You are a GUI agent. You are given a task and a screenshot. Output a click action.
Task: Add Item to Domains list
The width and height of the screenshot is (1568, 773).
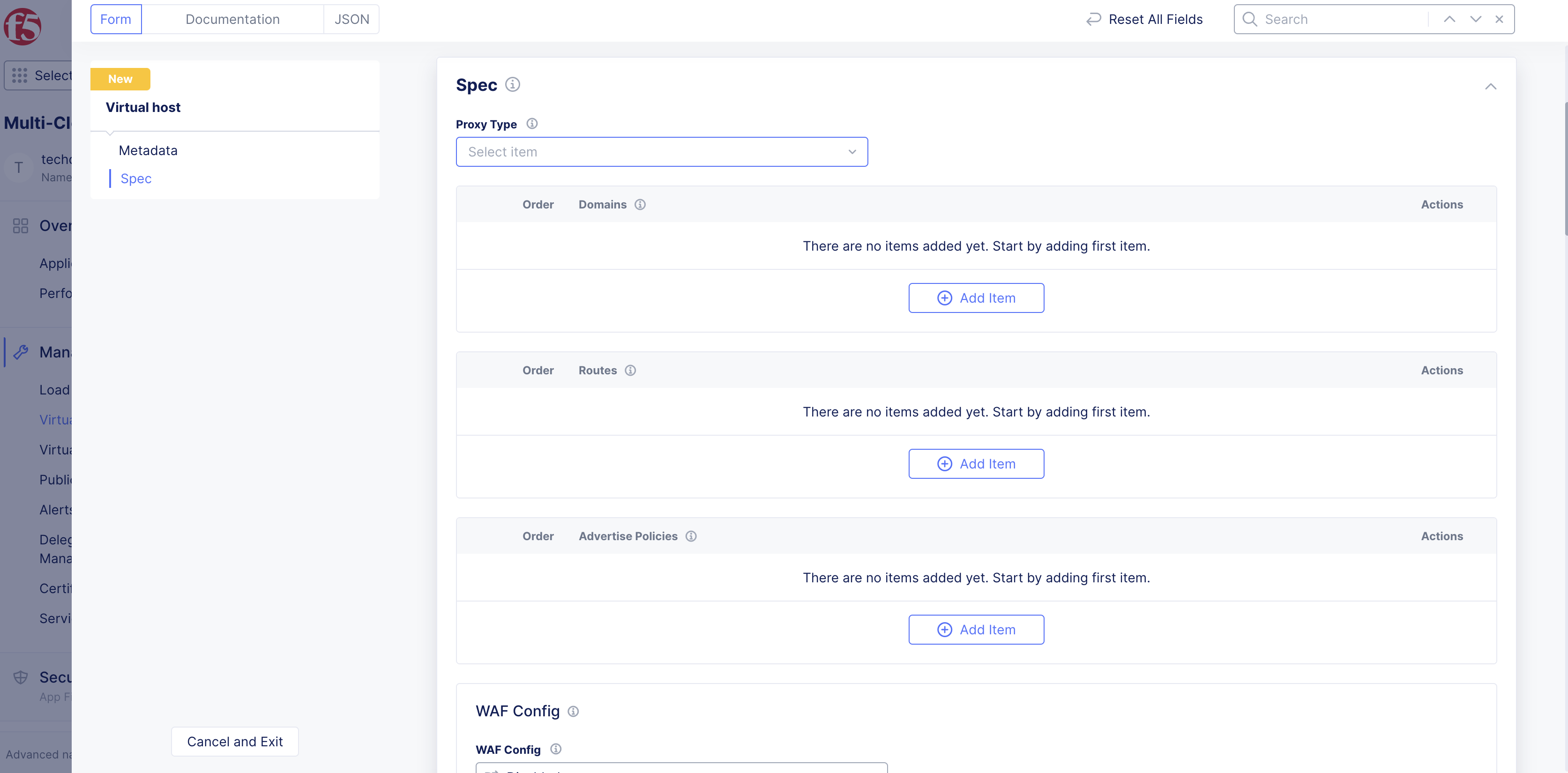[x=976, y=298]
